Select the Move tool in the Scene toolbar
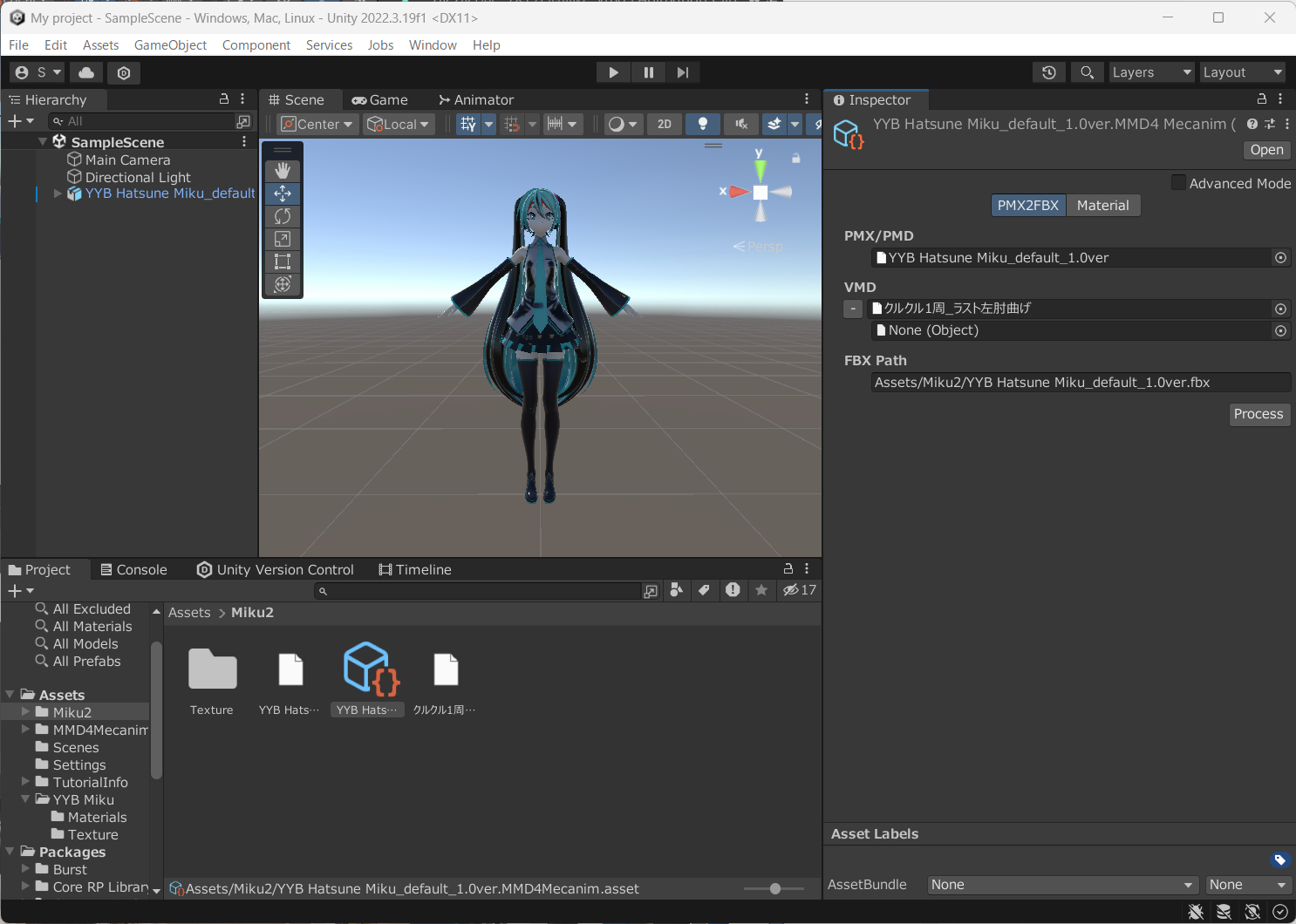The width and height of the screenshot is (1296, 924). (282, 193)
